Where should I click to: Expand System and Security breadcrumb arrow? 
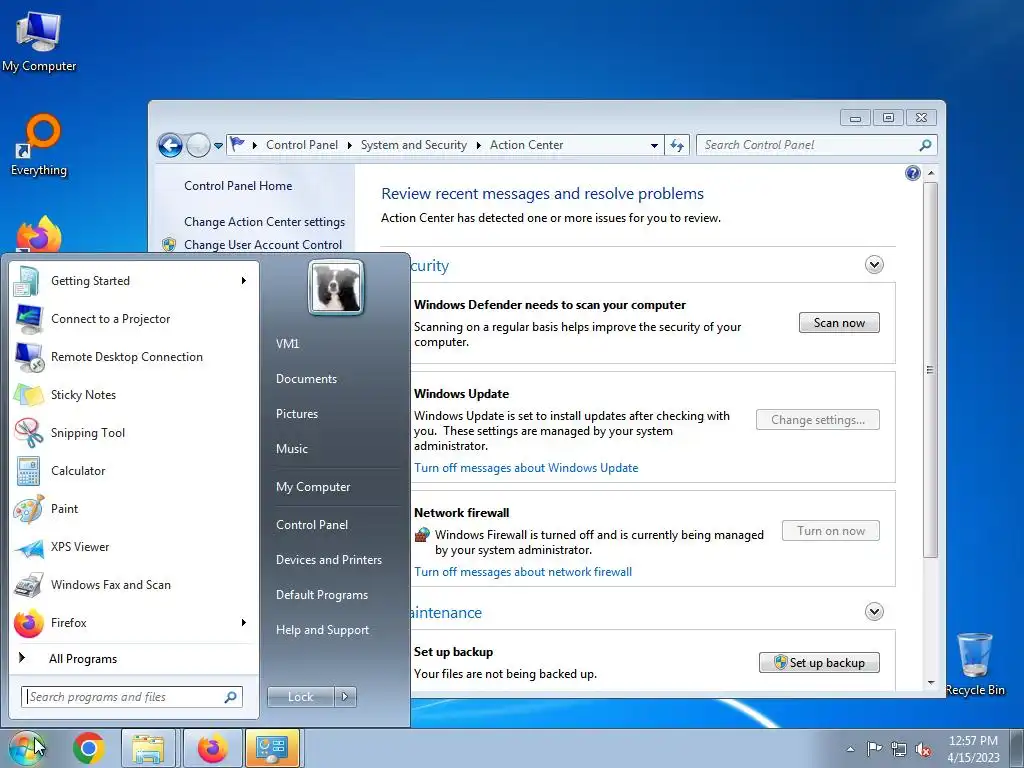(479, 145)
